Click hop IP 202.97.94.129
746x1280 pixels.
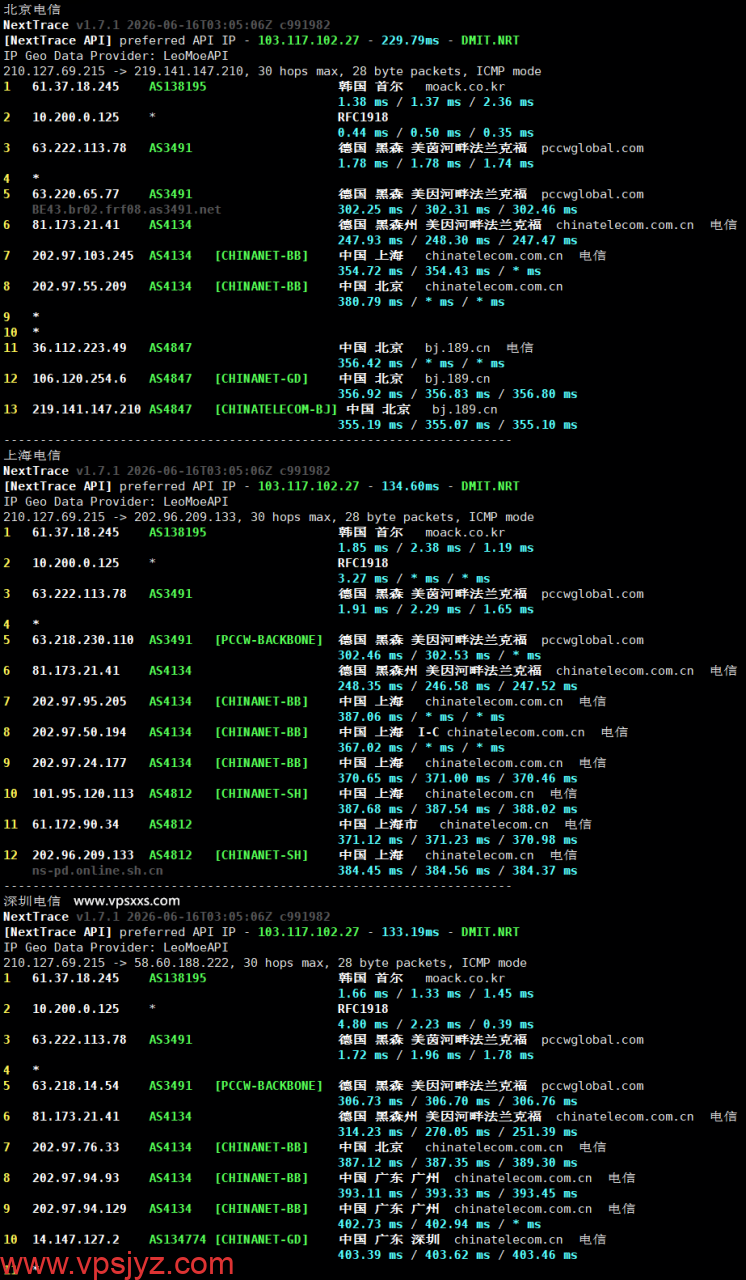(79, 1209)
